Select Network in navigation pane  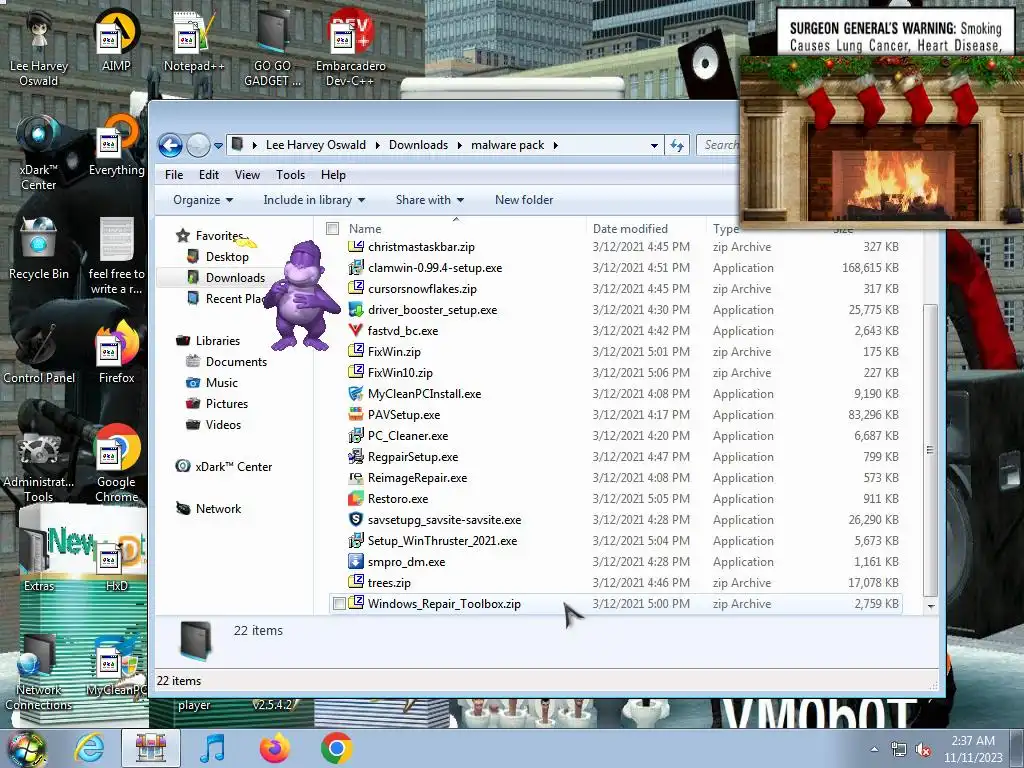click(218, 509)
